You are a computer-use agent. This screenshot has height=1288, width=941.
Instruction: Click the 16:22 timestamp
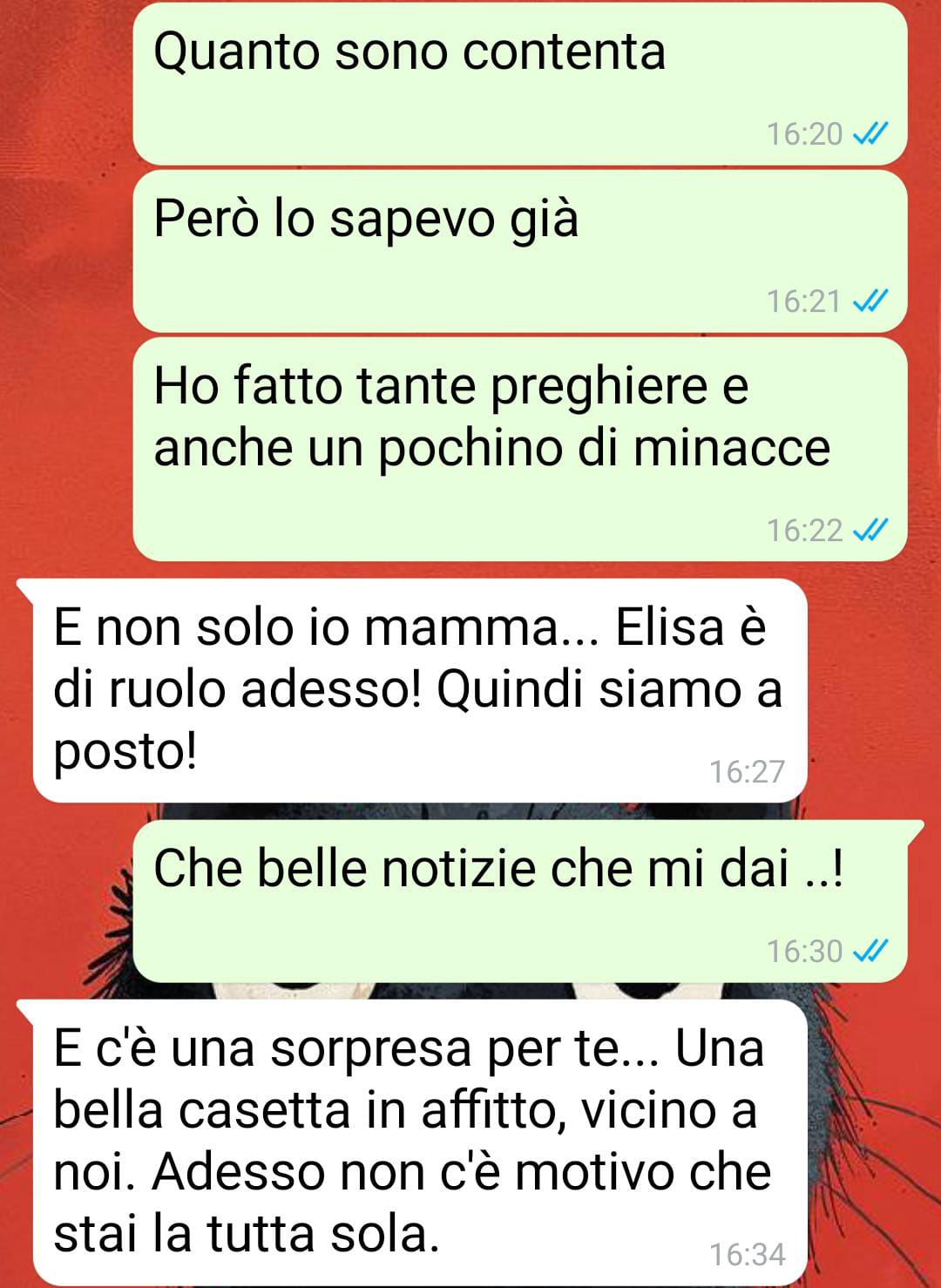[x=804, y=530]
